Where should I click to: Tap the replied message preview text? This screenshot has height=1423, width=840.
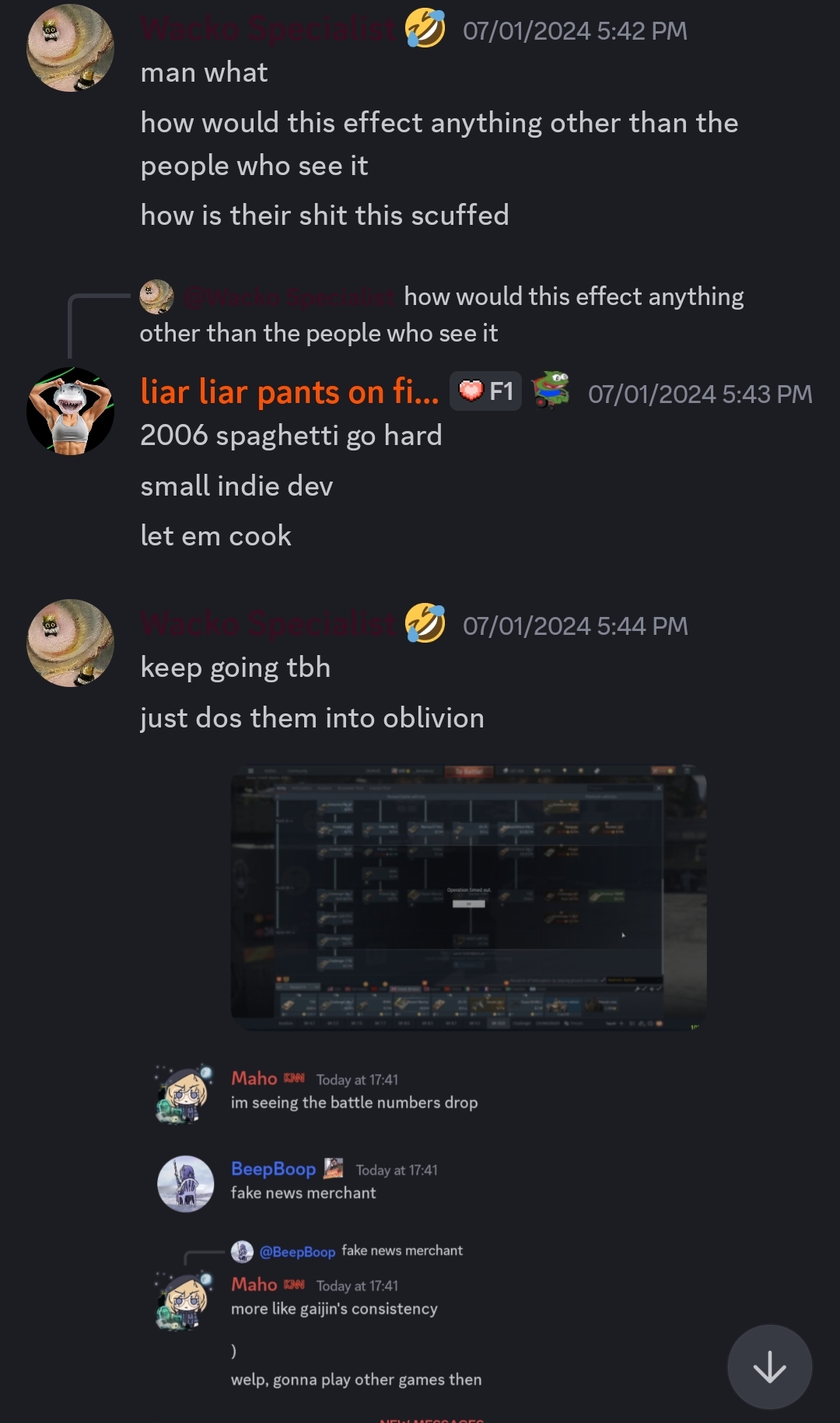tap(441, 314)
